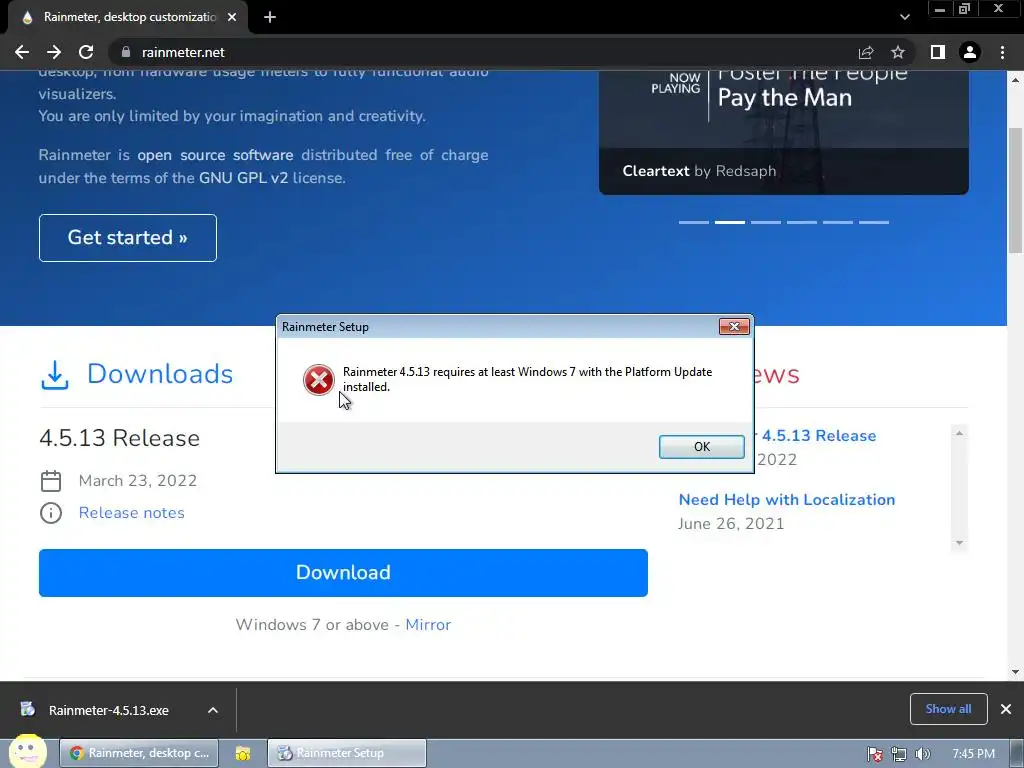This screenshot has height=768, width=1024.
Task: Select the fifth carousel slide indicator
Action: (837, 222)
